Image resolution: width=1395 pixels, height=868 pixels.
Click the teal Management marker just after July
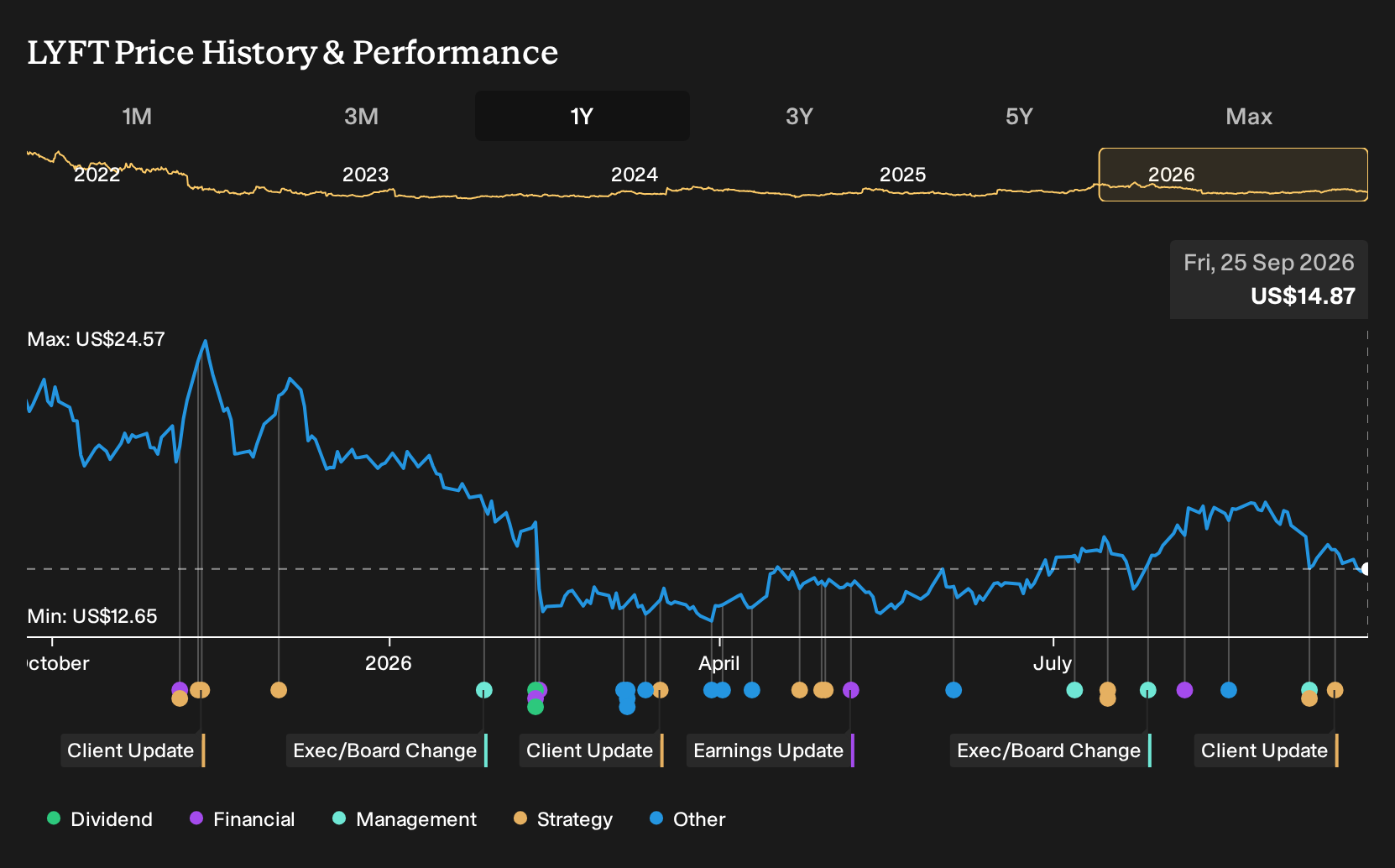click(x=1074, y=690)
